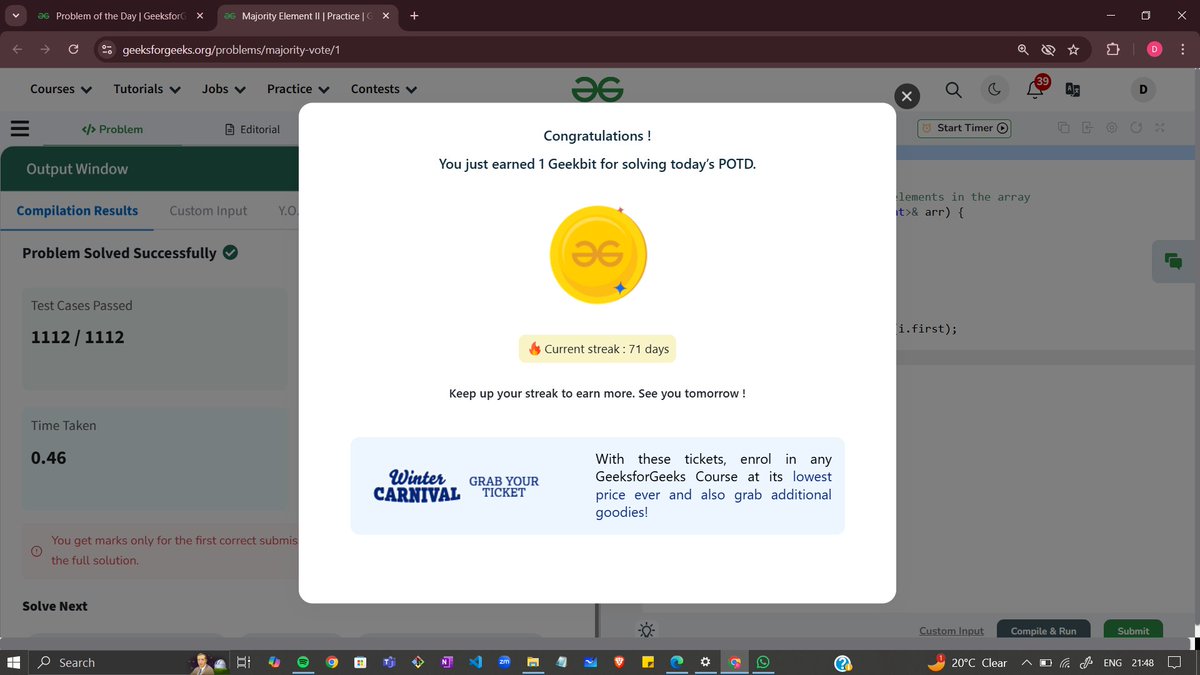Open WhatsApp from the taskbar
The height and width of the screenshot is (675, 1200).
[764, 662]
